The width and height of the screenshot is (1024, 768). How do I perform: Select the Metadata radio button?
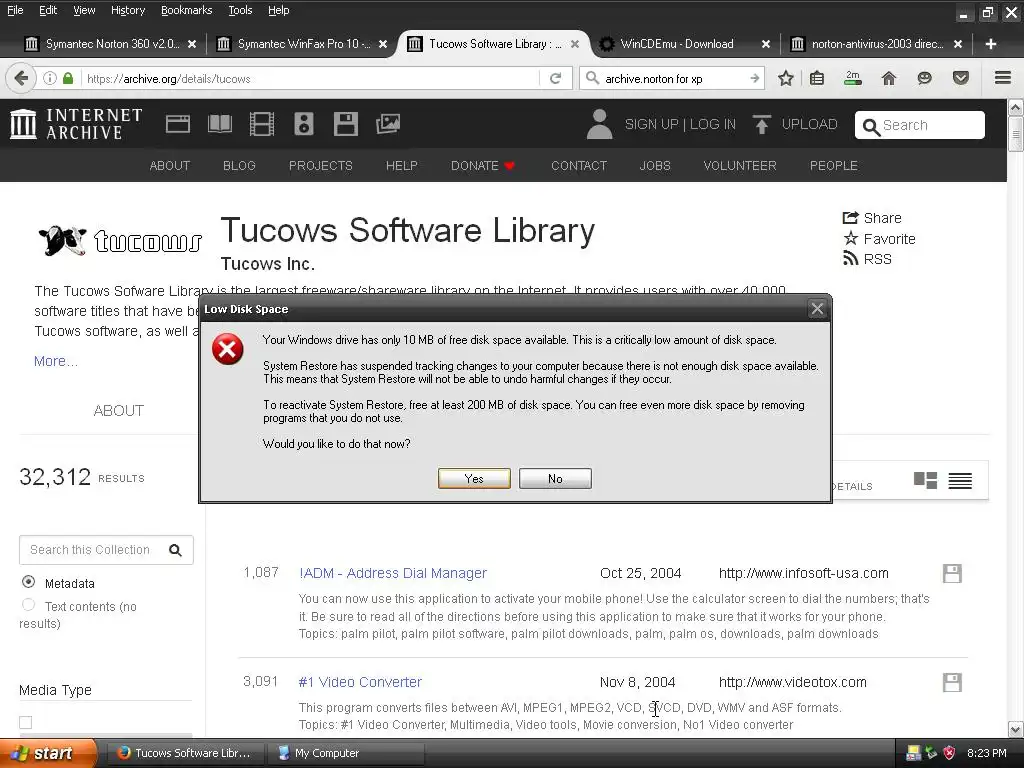click(x=28, y=581)
